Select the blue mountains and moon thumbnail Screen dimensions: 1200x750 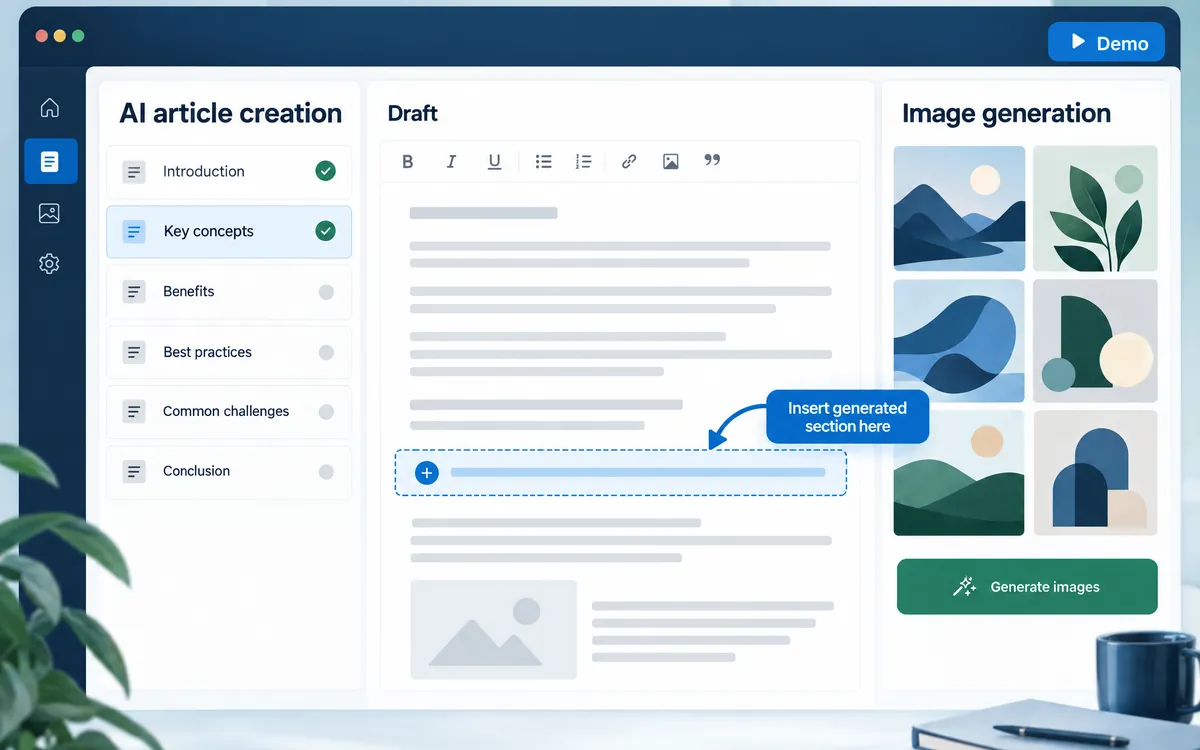coord(959,208)
